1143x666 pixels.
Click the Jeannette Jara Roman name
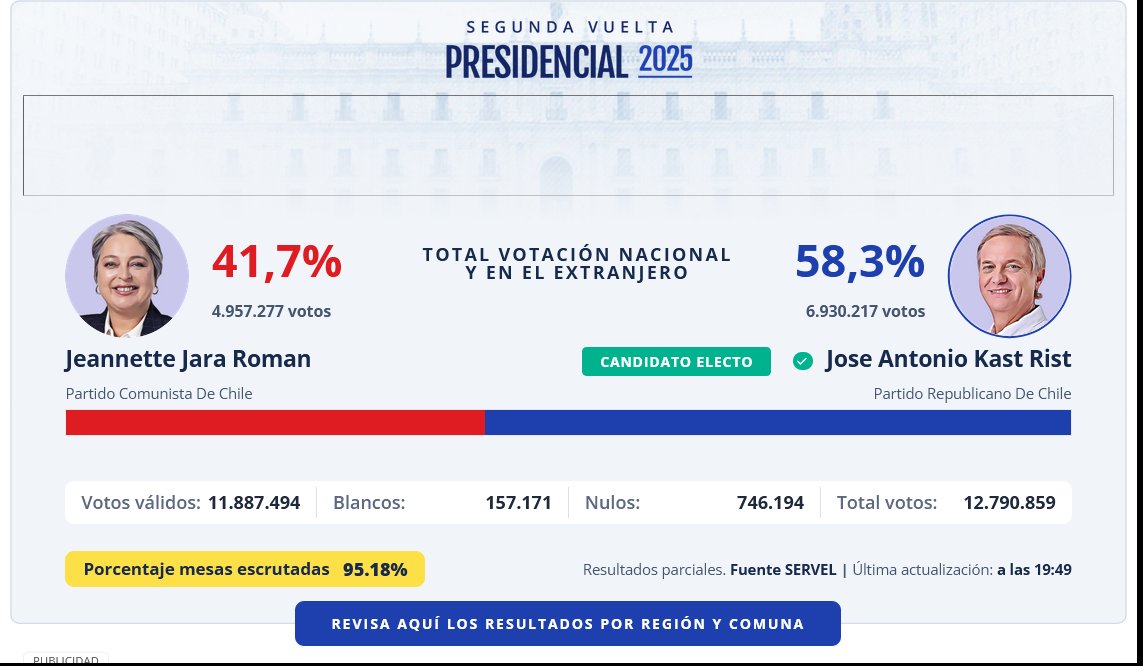(x=188, y=359)
